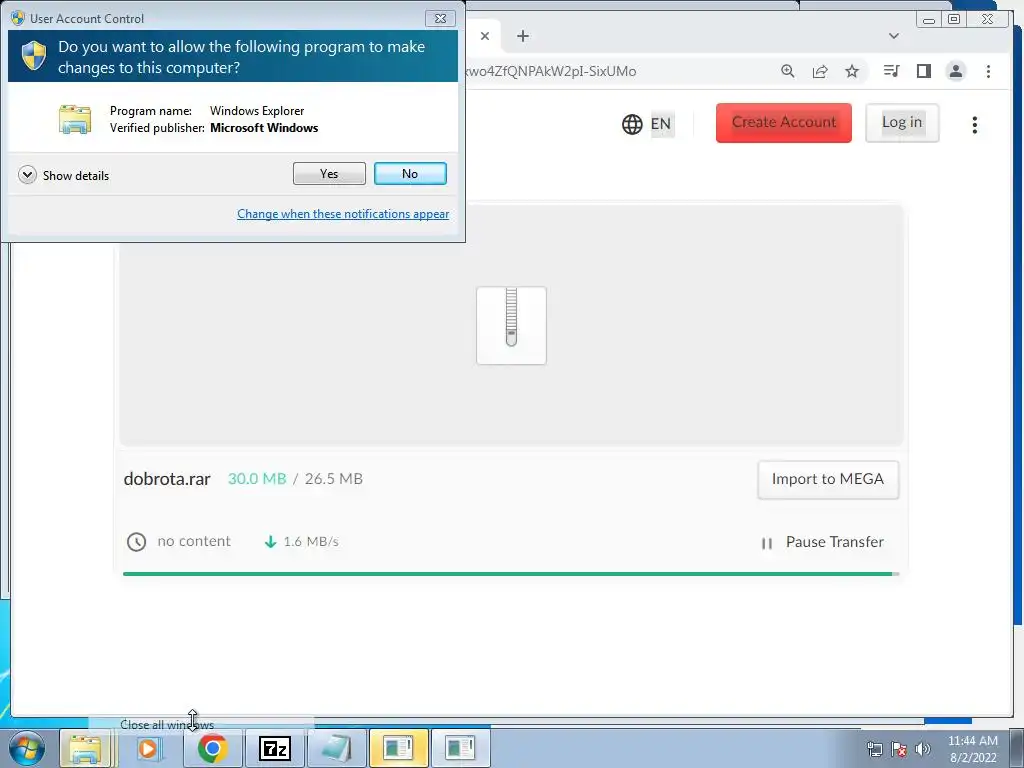Image resolution: width=1024 pixels, height=768 pixels.
Task: Bookmark this page with the star icon
Action: 852,71
